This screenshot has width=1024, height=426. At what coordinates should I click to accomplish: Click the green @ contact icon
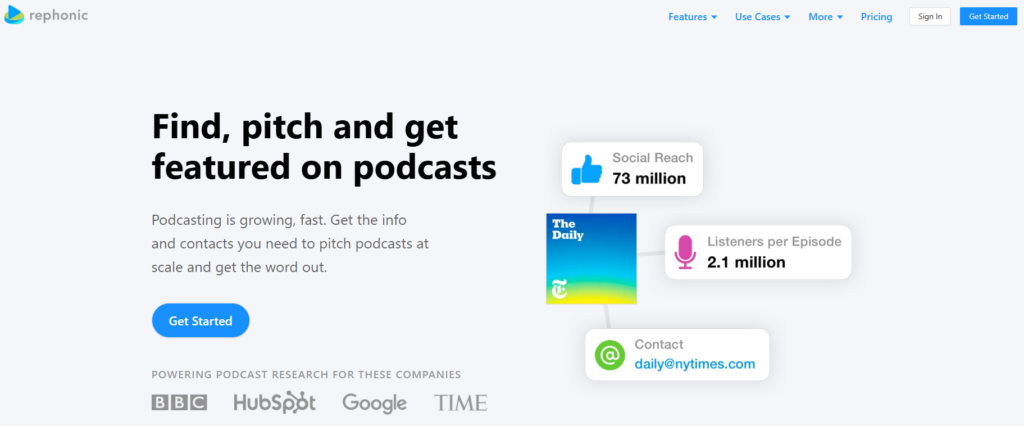(609, 355)
